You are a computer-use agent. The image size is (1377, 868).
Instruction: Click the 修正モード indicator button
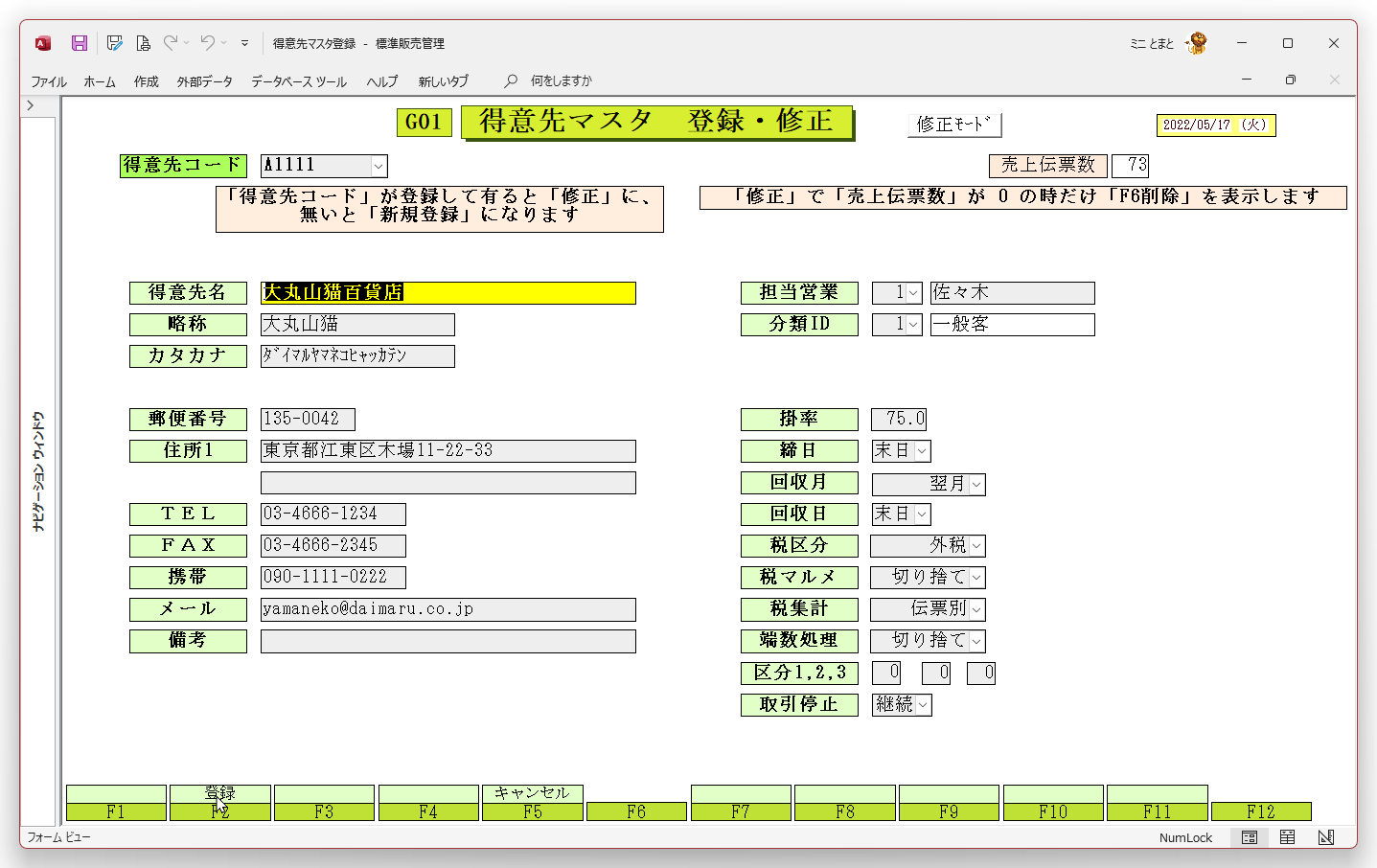954,125
